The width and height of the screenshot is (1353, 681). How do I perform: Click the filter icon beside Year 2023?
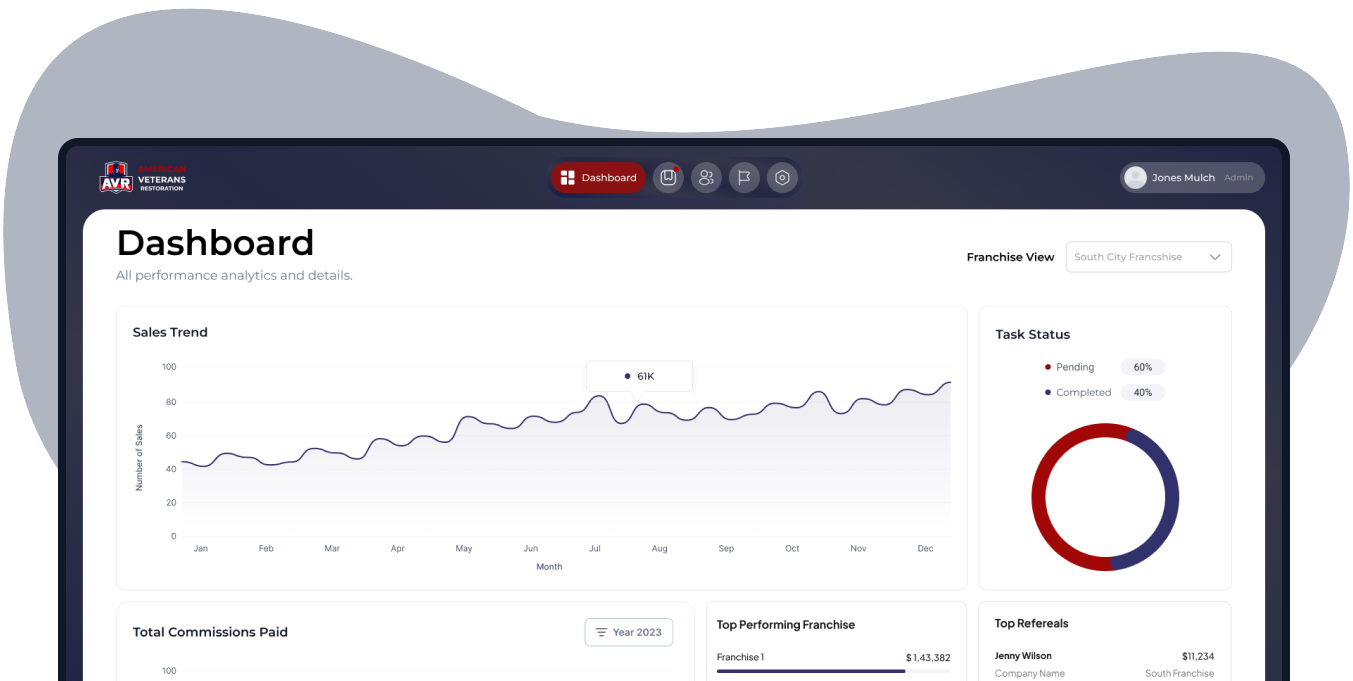pos(601,632)
